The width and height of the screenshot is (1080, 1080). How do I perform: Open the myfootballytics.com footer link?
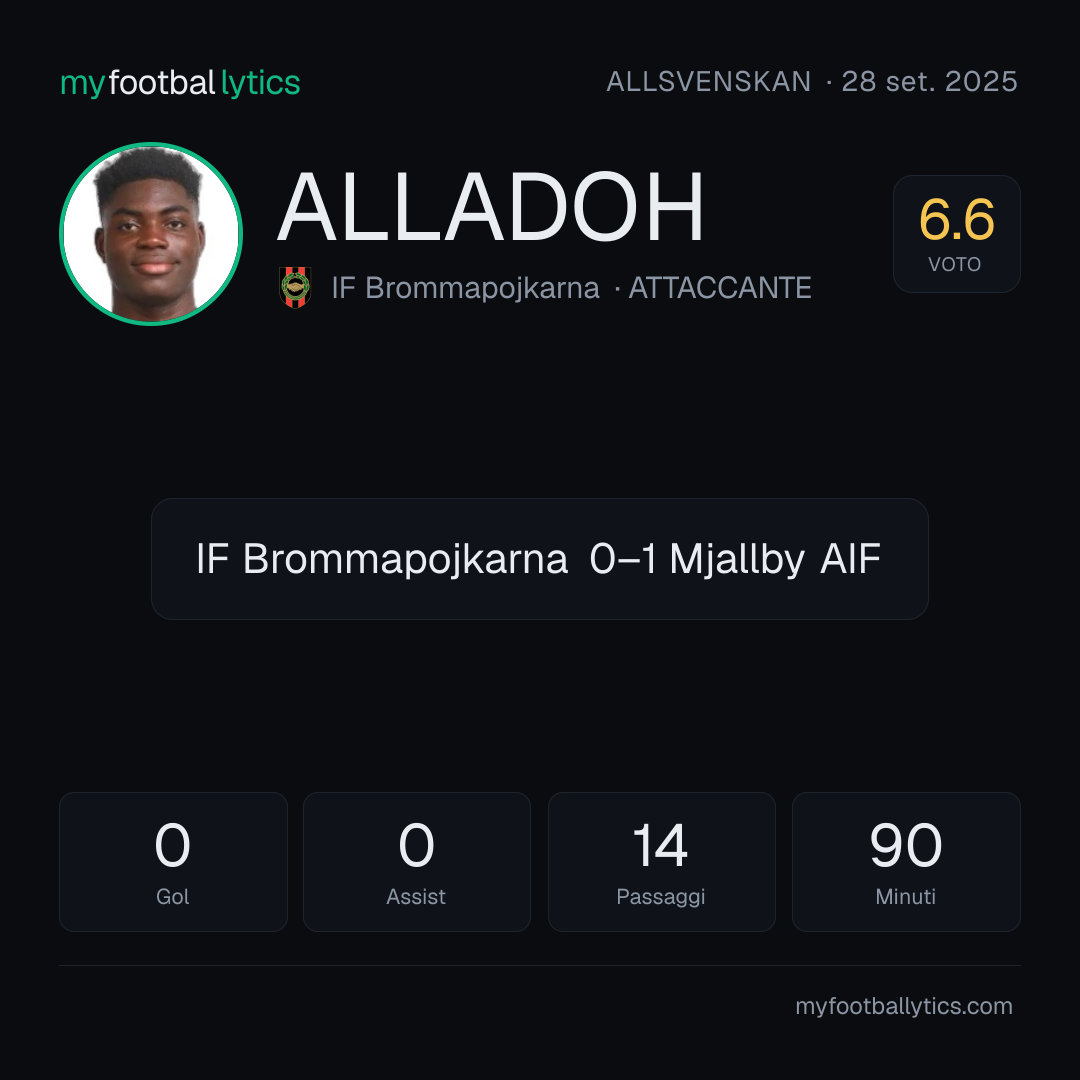(904, 1006)
